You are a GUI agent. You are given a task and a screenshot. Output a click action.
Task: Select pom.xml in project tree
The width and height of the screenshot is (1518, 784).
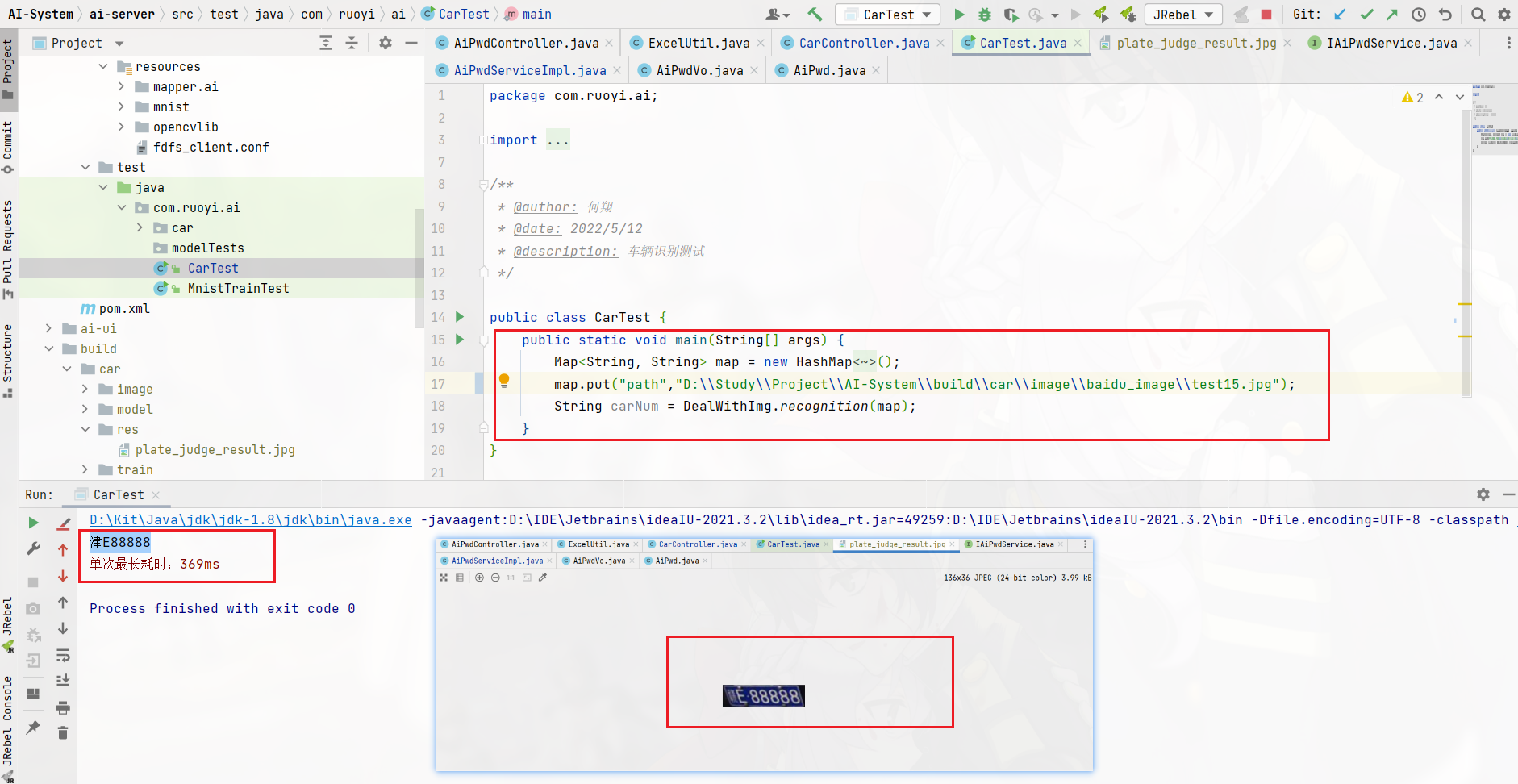click(124, 308)
